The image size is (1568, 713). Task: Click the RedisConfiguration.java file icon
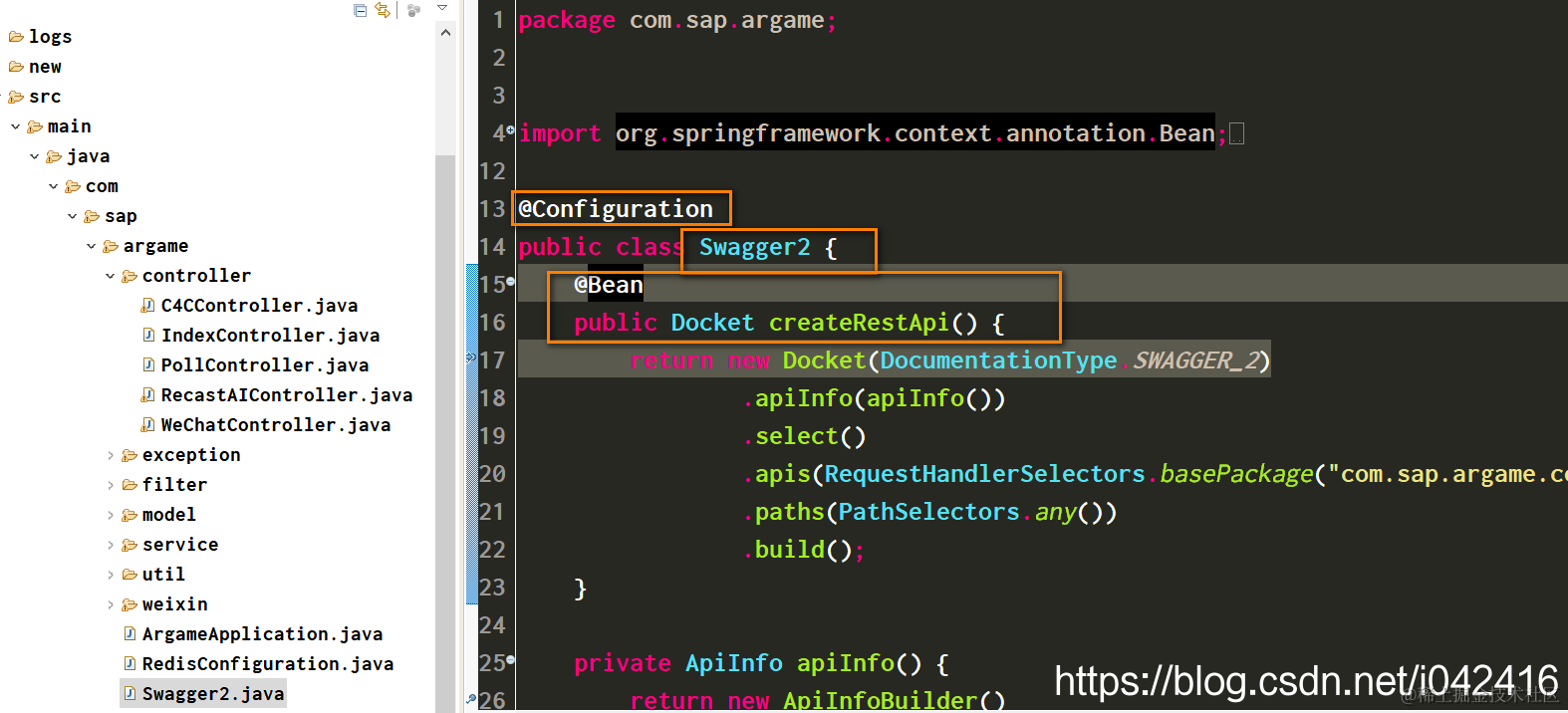pos(130,663)
